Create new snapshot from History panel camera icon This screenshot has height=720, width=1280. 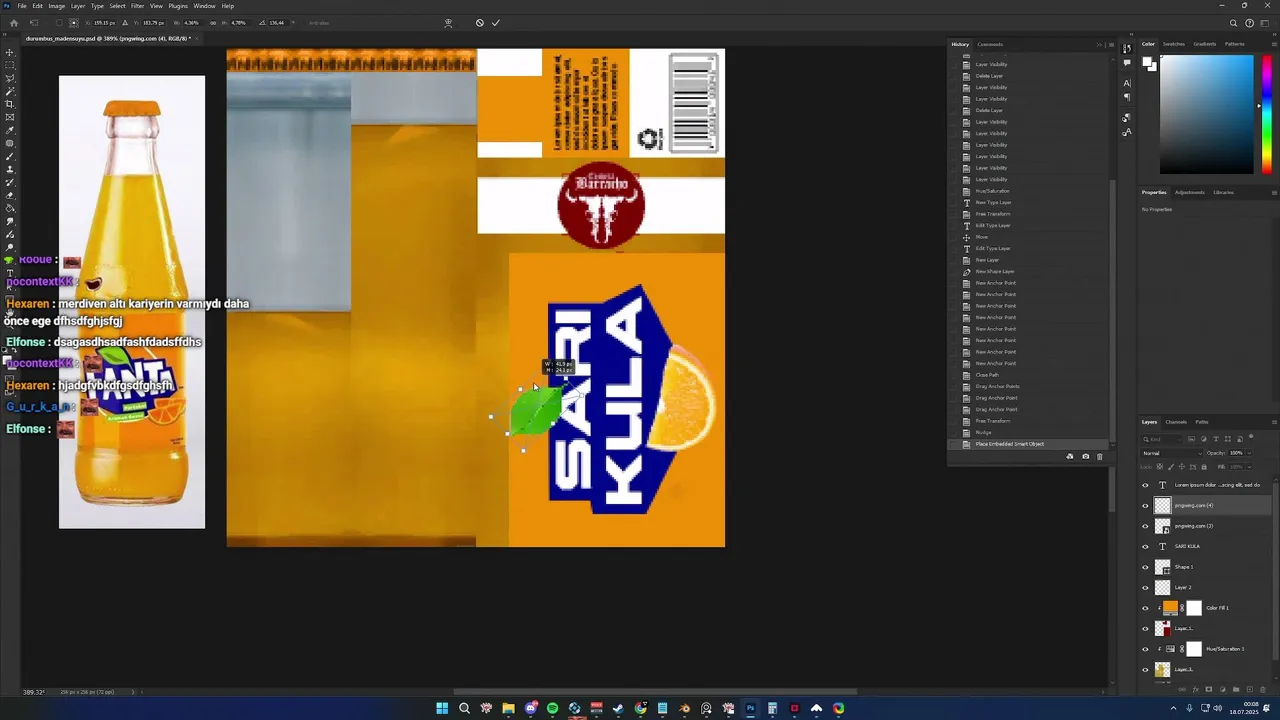click(1085, 456)
